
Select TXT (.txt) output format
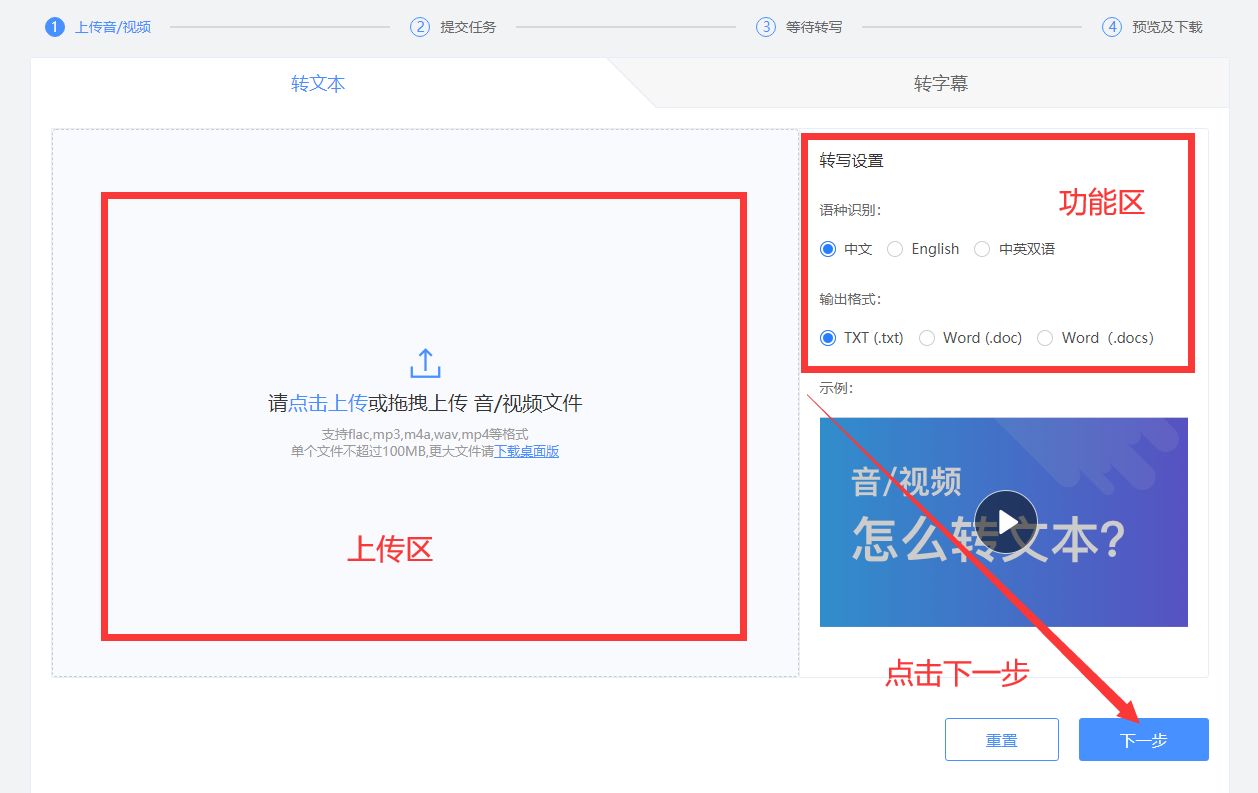click(827, 338)
